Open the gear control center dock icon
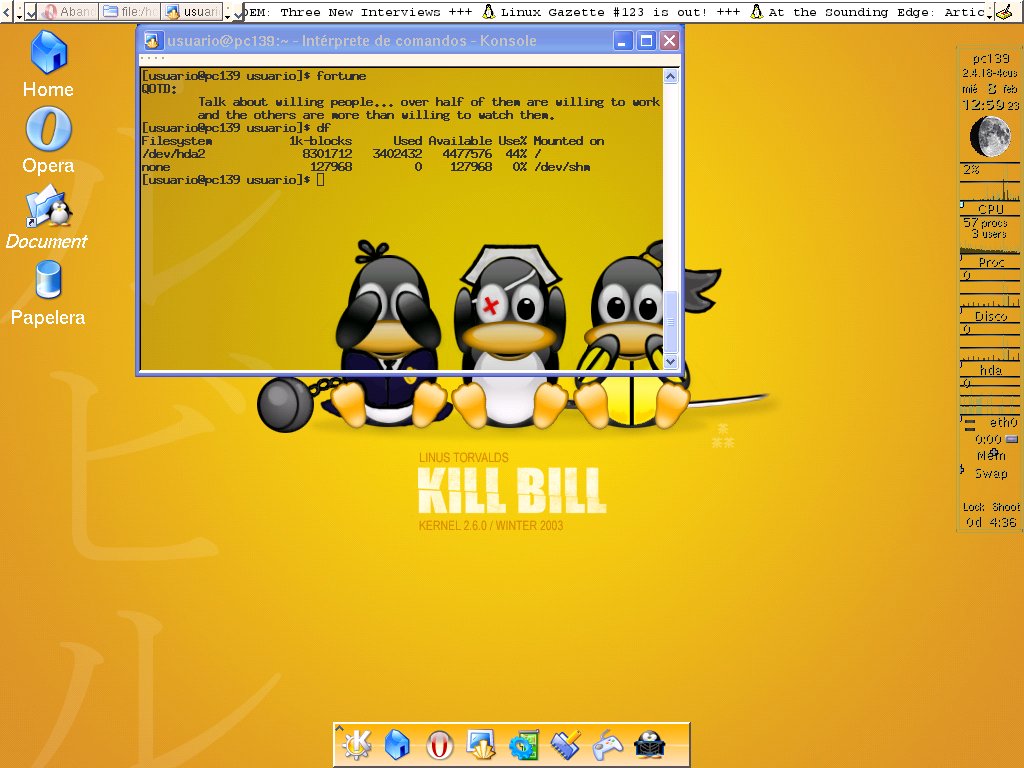Image resolution: width=1024 pixels, height=768 pixels. click(524, 744)
